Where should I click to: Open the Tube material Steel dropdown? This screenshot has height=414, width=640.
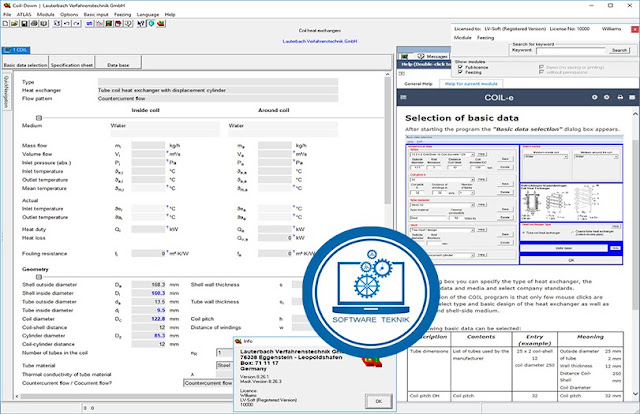[x=224, y=365]
